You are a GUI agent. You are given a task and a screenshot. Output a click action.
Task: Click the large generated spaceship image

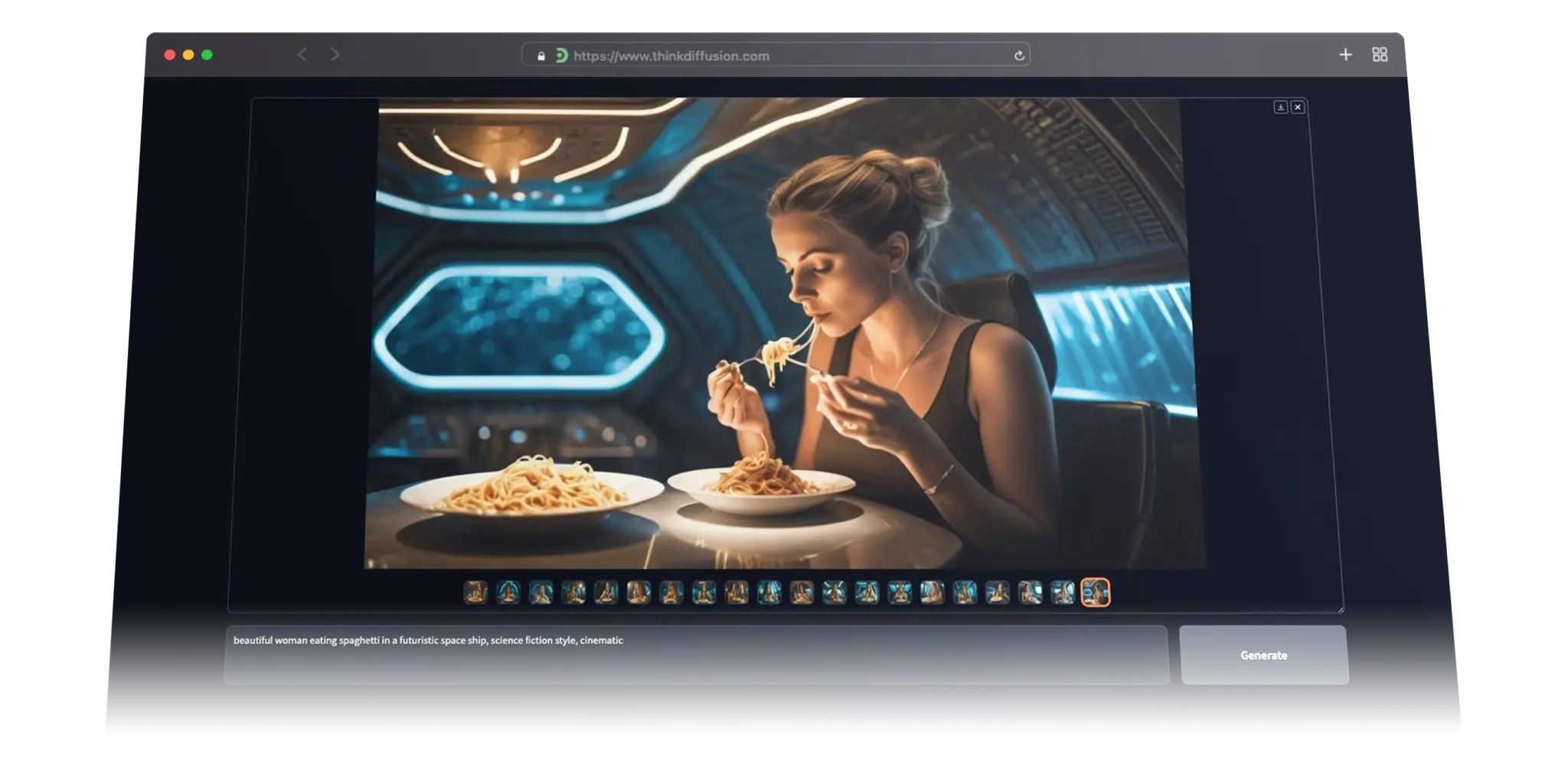[x=784, y=333]
